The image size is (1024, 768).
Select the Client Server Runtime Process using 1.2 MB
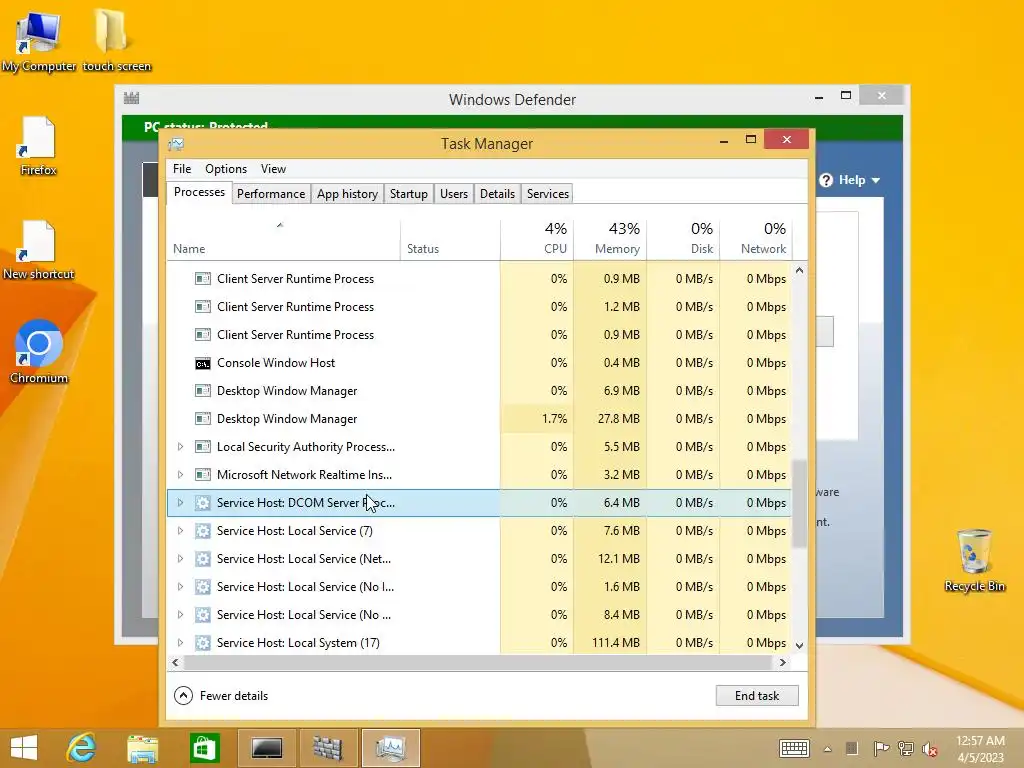479,307
